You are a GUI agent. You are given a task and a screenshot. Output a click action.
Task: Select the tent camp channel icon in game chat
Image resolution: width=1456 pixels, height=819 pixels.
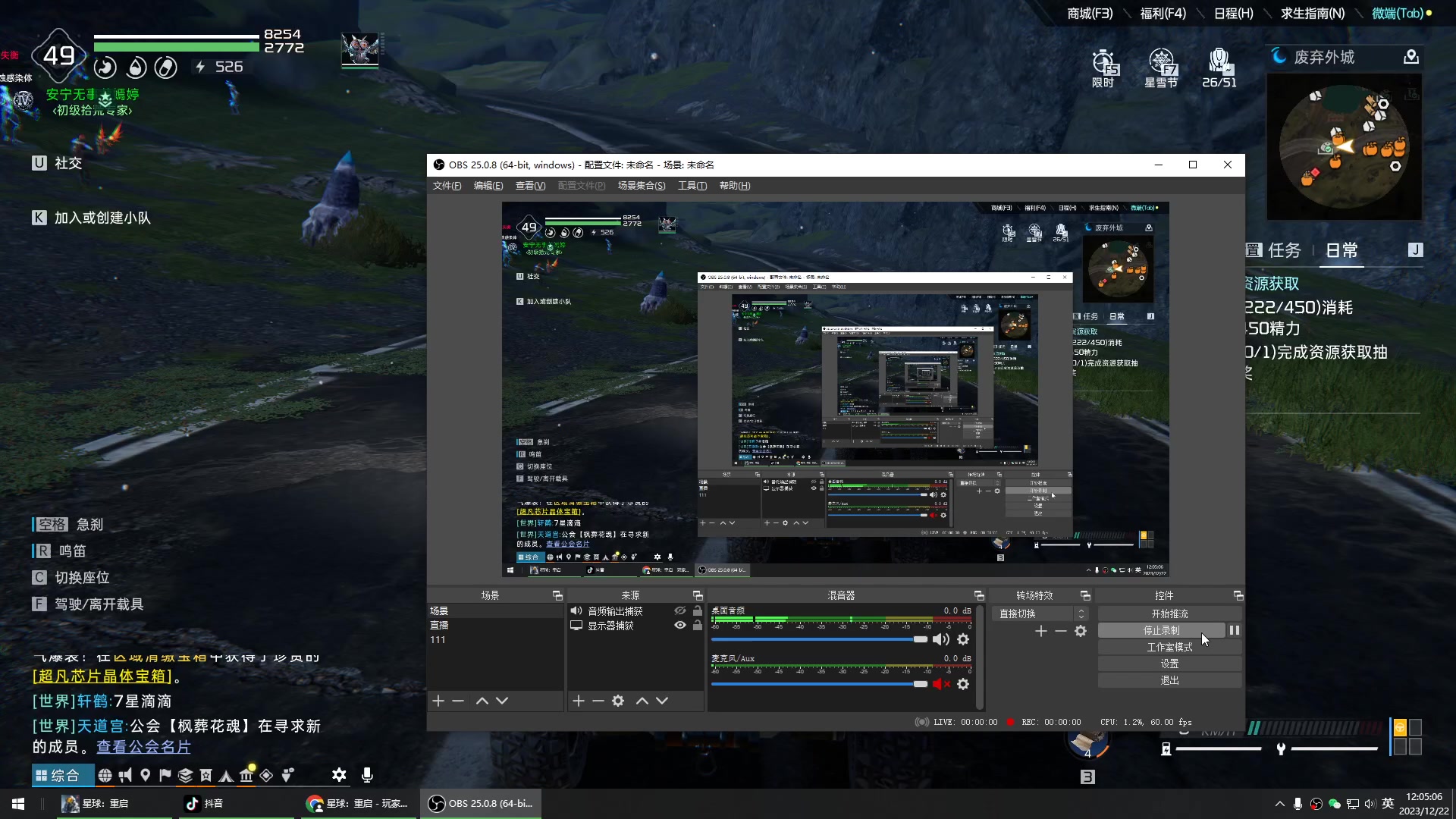coord(226,775)
